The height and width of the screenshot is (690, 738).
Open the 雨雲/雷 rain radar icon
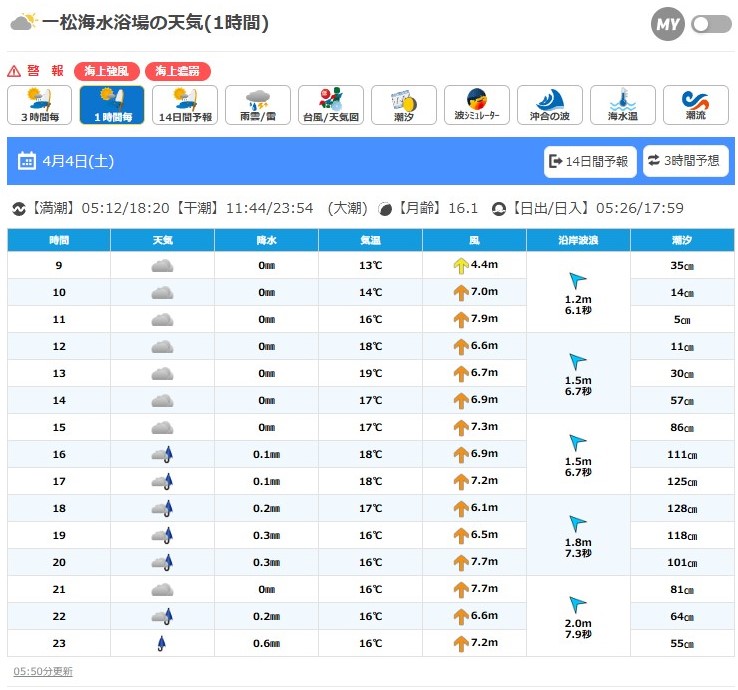pos(258,105)
